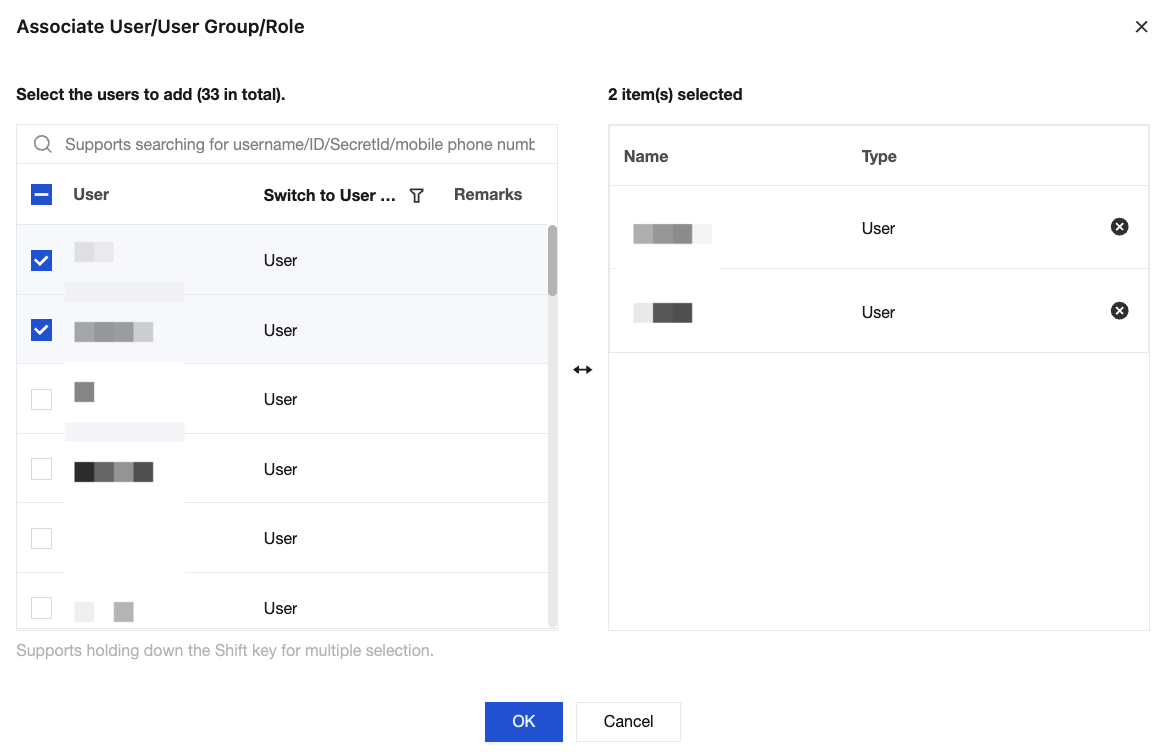Image resolution: width=1168 pixels, height=752 pixels.
Task: Click the user list vertical scrollbar
Action: pyautogui.click(x=552, y=261)
